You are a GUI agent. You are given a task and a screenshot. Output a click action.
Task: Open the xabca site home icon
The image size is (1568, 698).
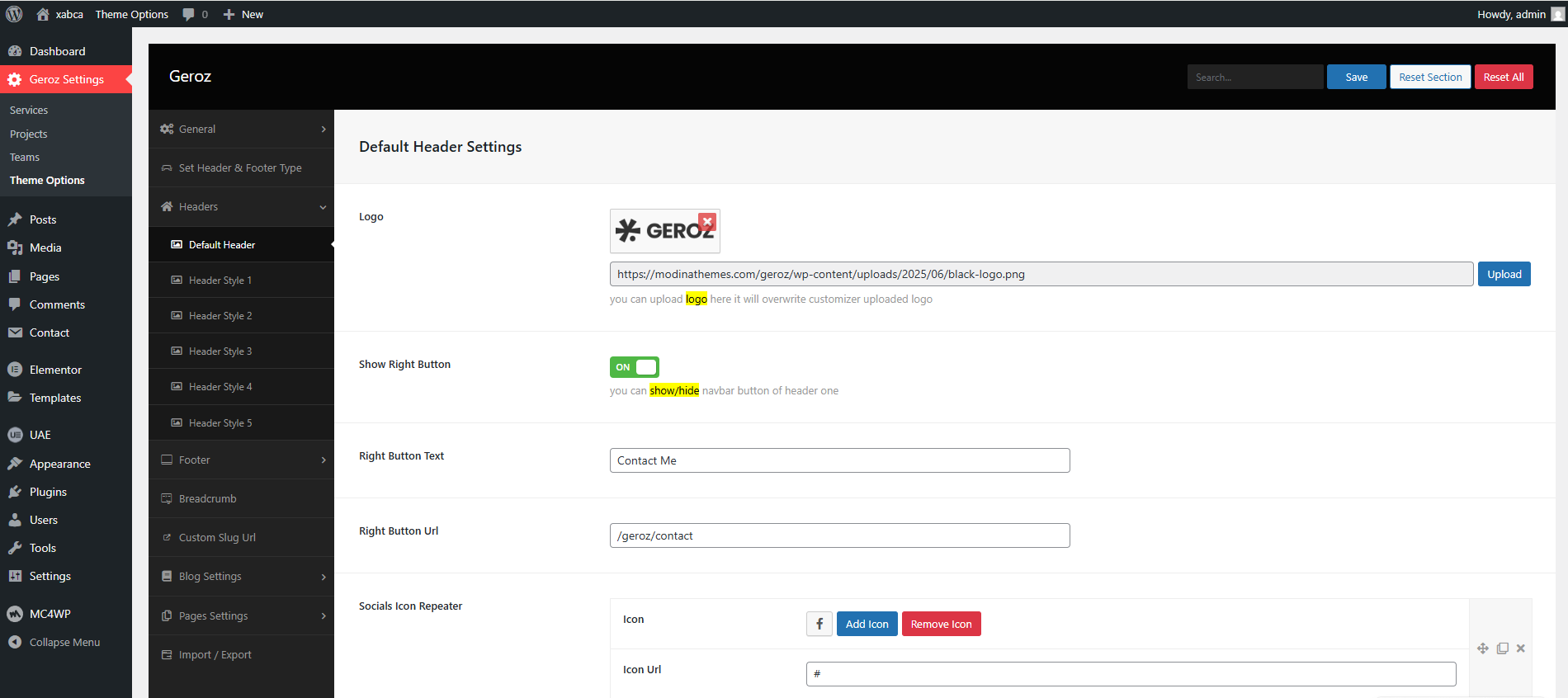[x=43, y=14]
